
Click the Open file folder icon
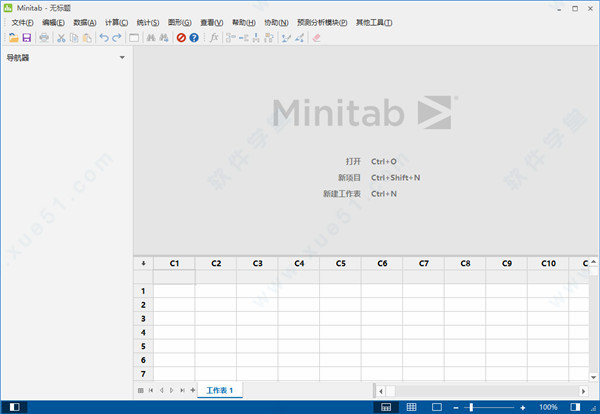pos(13,38)
